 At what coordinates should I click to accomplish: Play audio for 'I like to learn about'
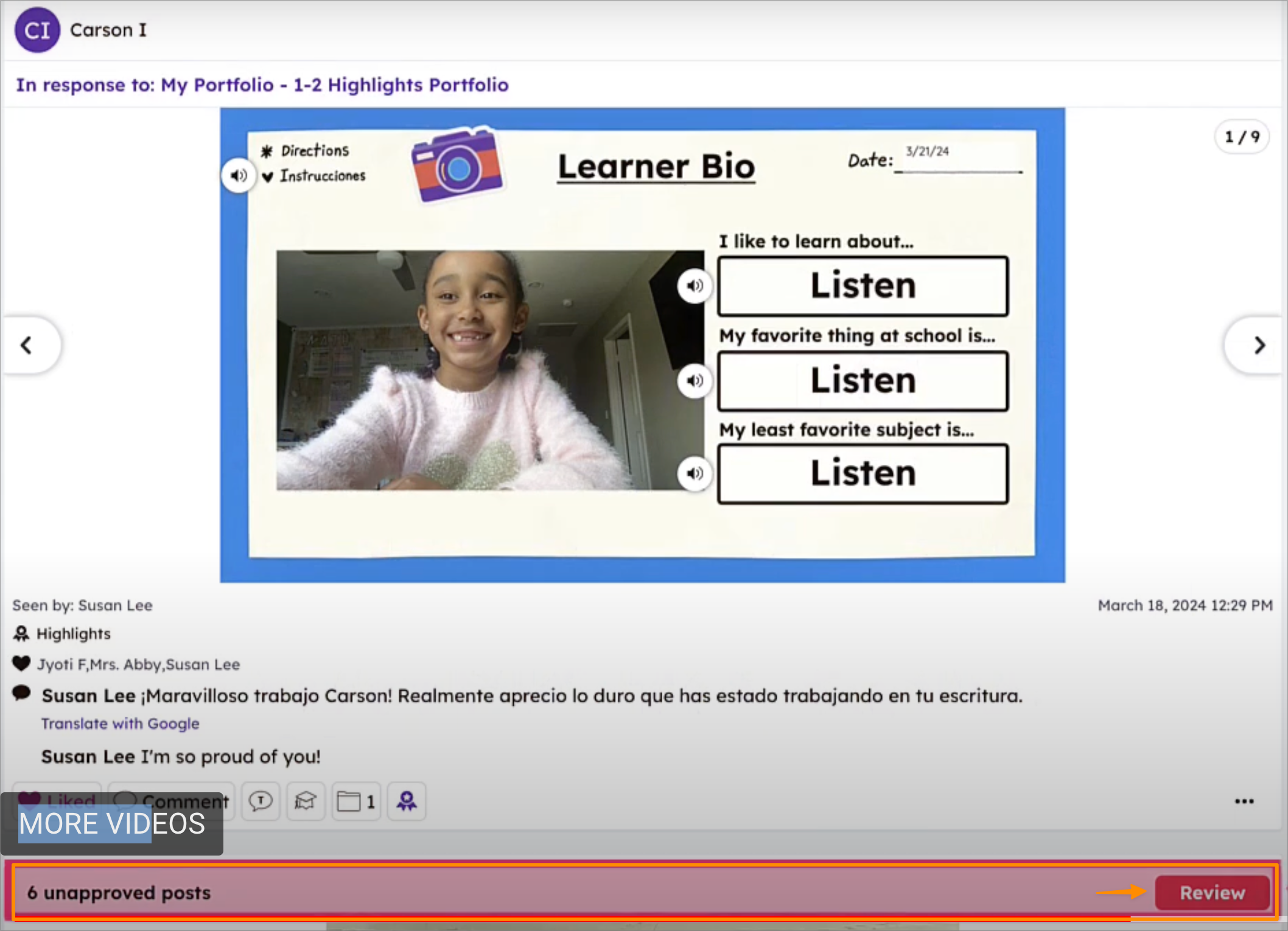click(695, 286)
